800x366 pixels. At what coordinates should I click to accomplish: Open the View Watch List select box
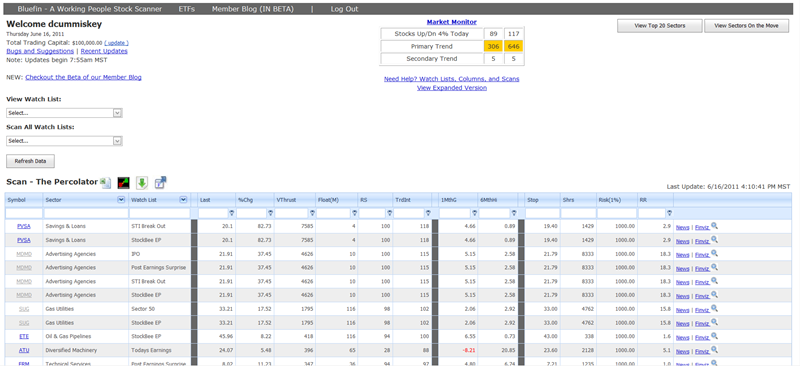coord(64,113)
